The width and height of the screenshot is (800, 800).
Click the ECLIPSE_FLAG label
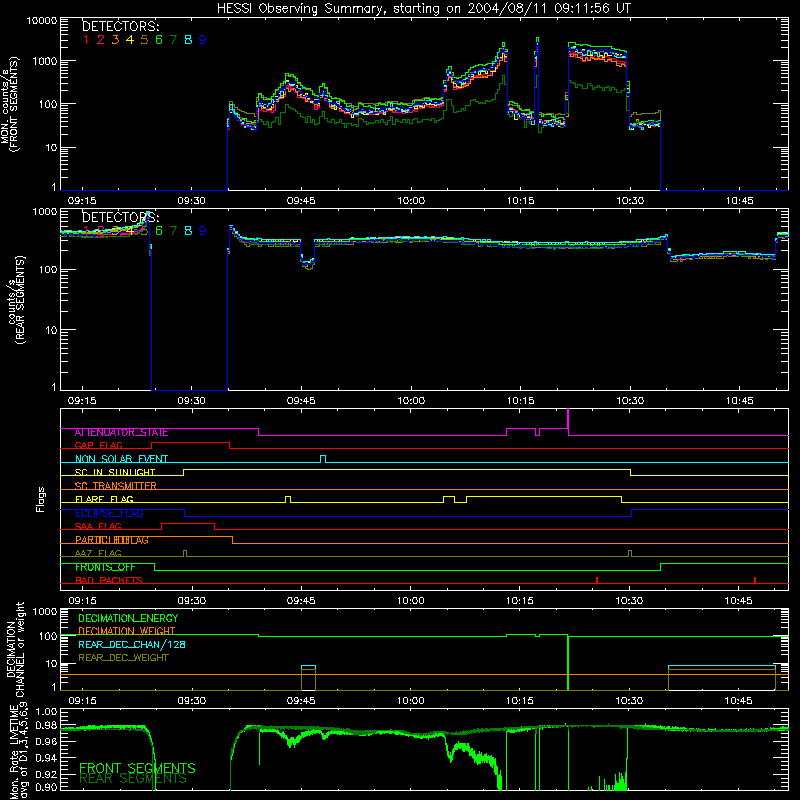pyautogui.click(x=109, y=513)
